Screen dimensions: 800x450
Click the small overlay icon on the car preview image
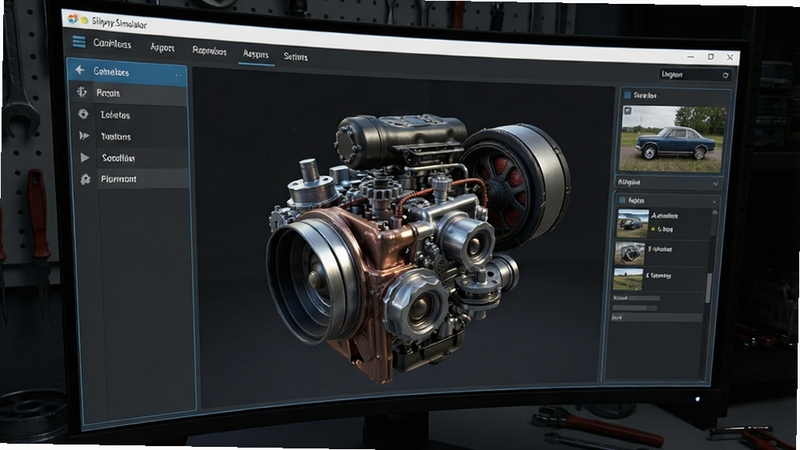(x=628, y=111)
